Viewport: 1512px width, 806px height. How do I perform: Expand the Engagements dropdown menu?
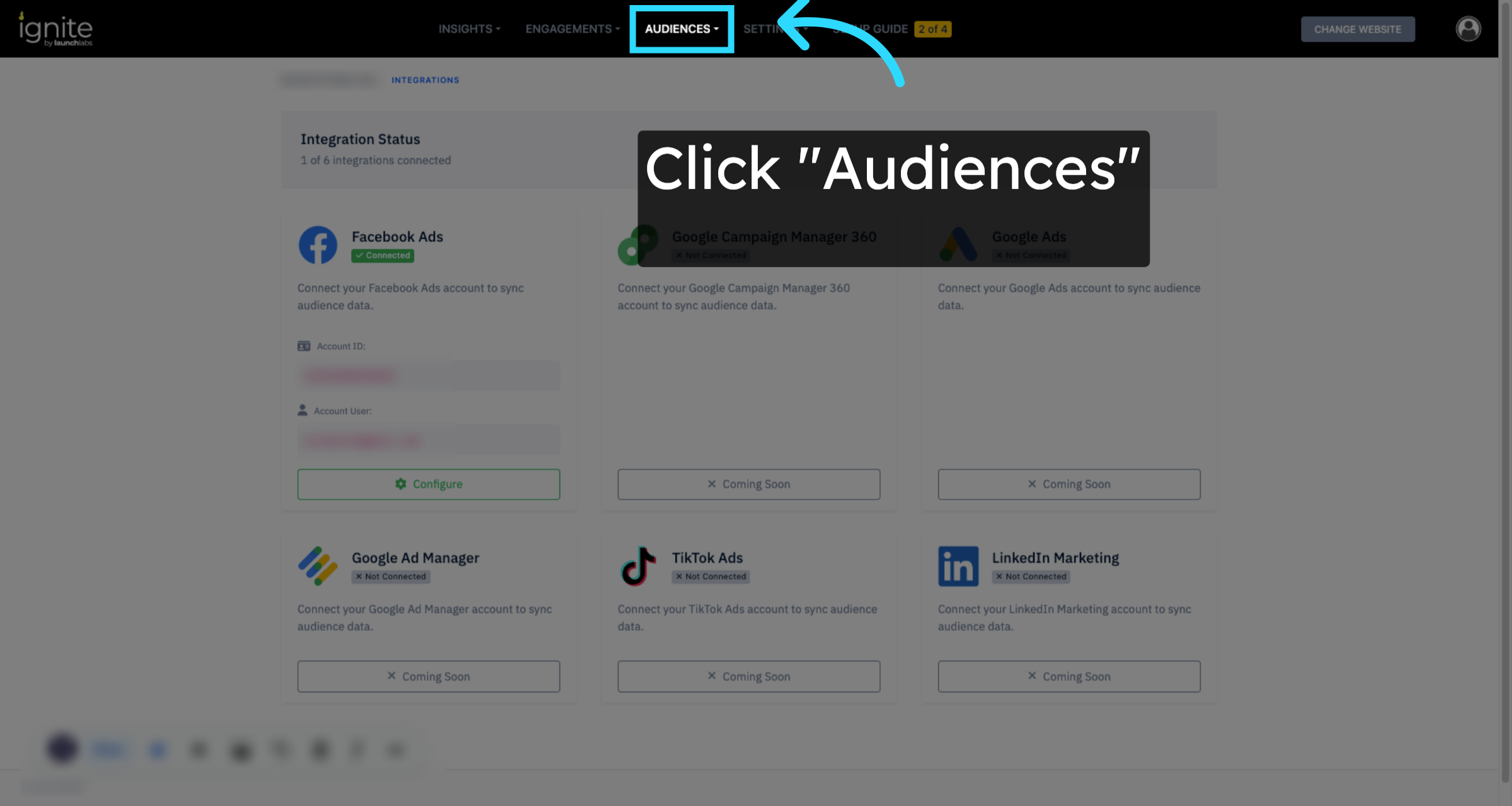tap(572, 29)
